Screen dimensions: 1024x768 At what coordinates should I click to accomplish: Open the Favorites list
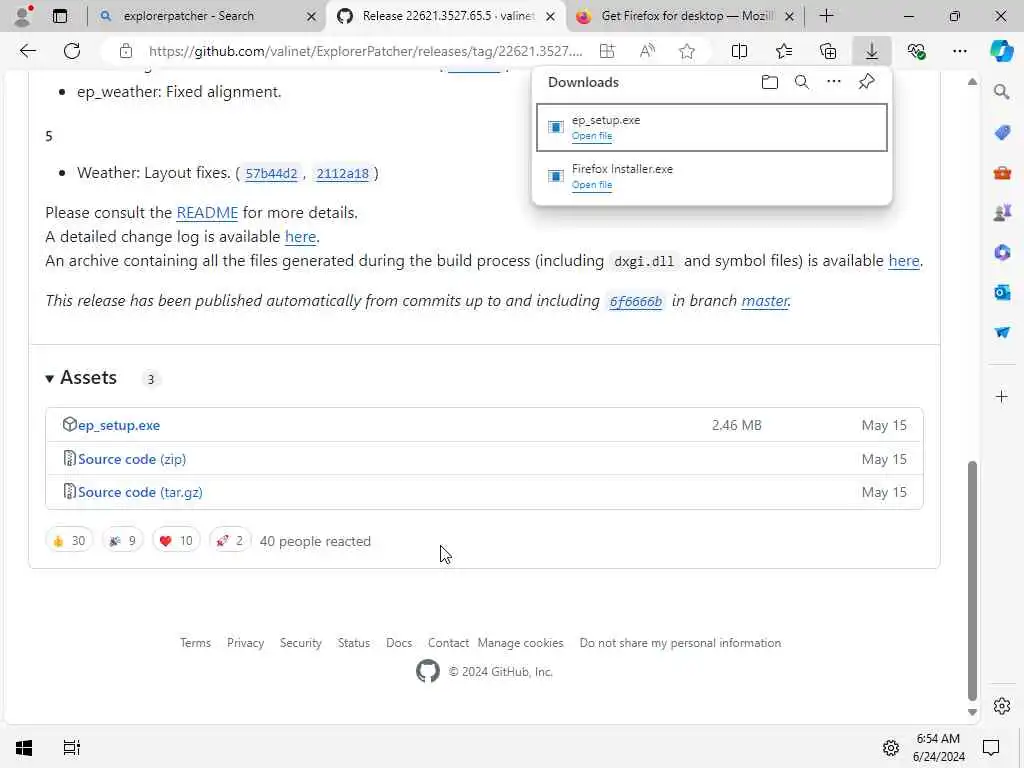784,51
